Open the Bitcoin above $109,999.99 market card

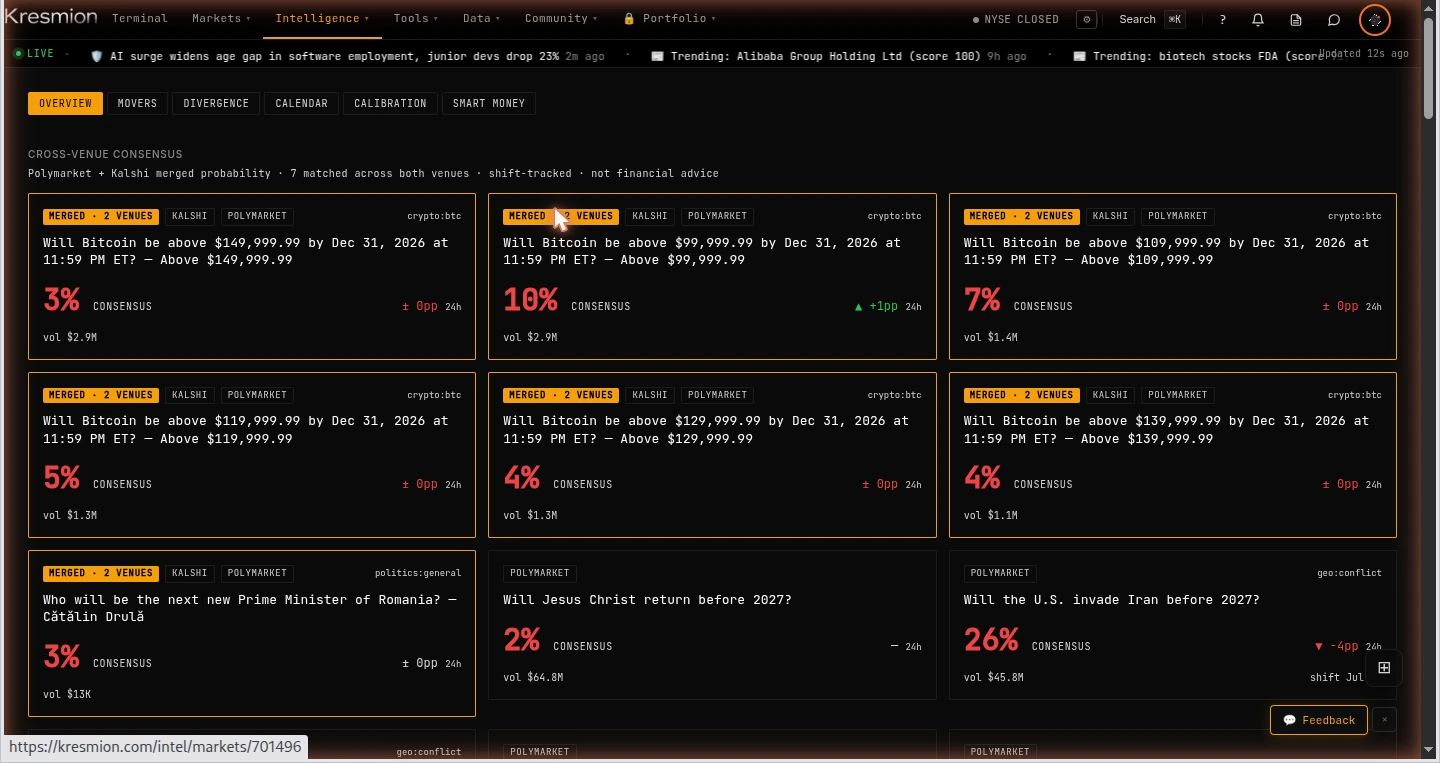tap(1173, 276)
